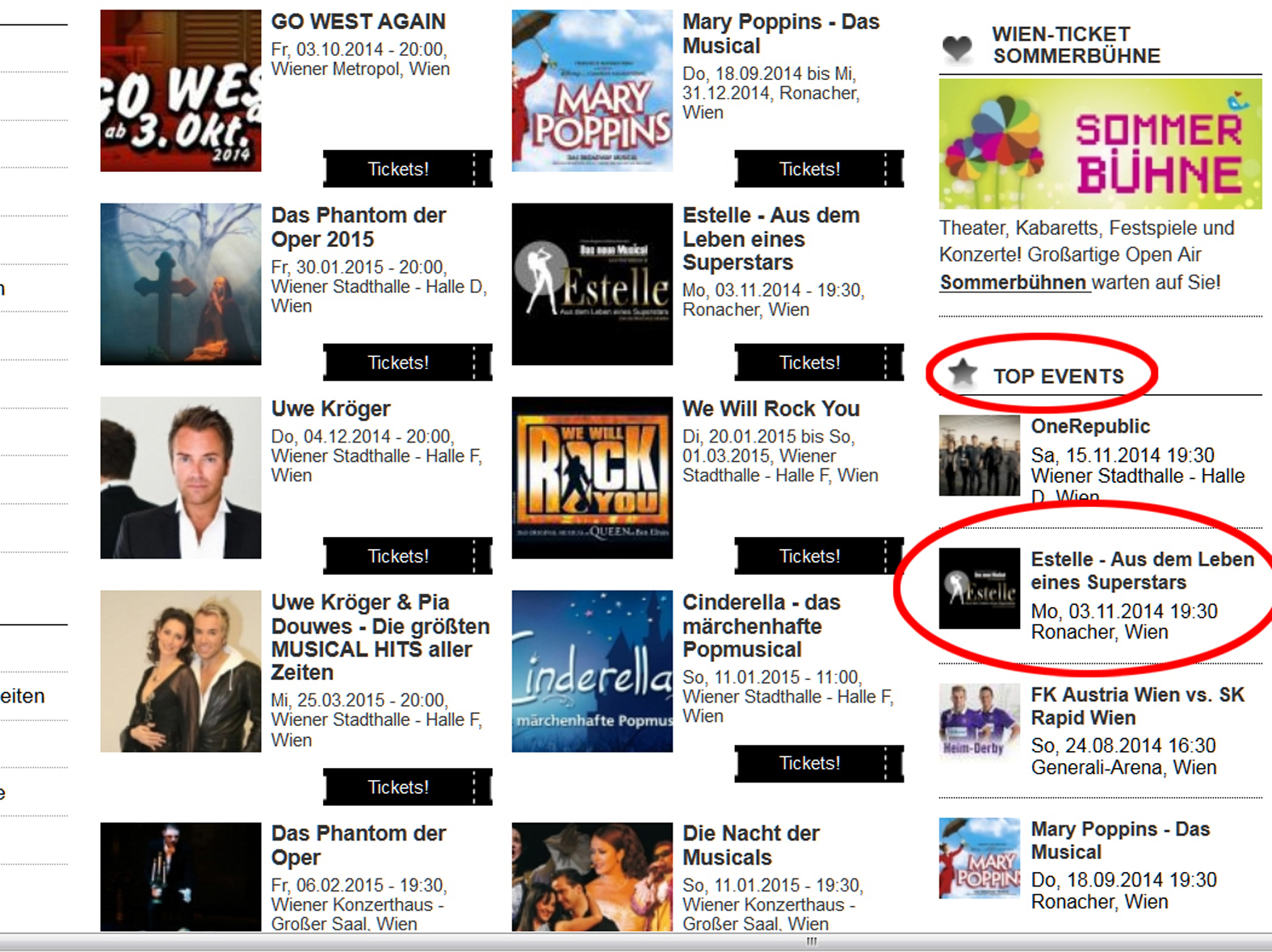Click the TOP EVENTS heading
The width and height of the screenshot is (1272, 952).
click(1058, 377)
